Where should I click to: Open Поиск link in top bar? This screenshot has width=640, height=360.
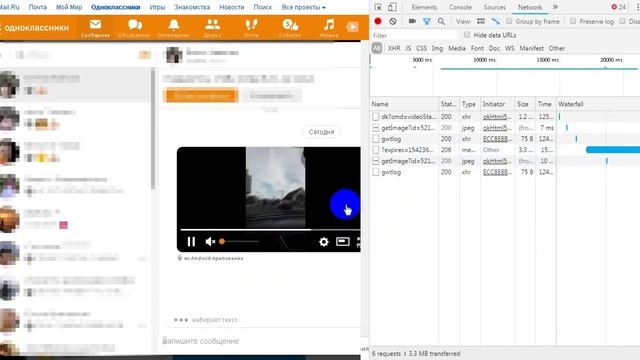coord(262,7)
